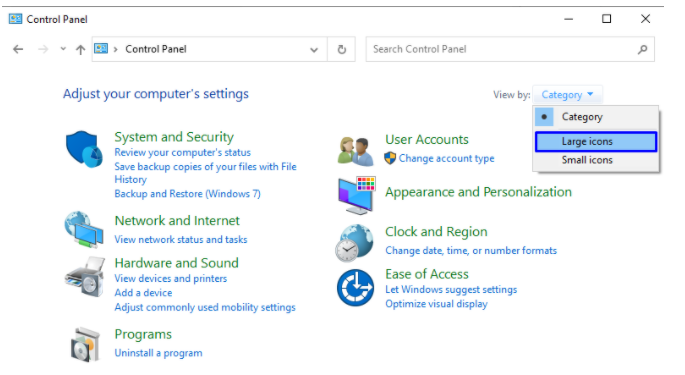Click Let Windows suggest settings
This screenshot has height=375, width=685.
click(451, 289)
